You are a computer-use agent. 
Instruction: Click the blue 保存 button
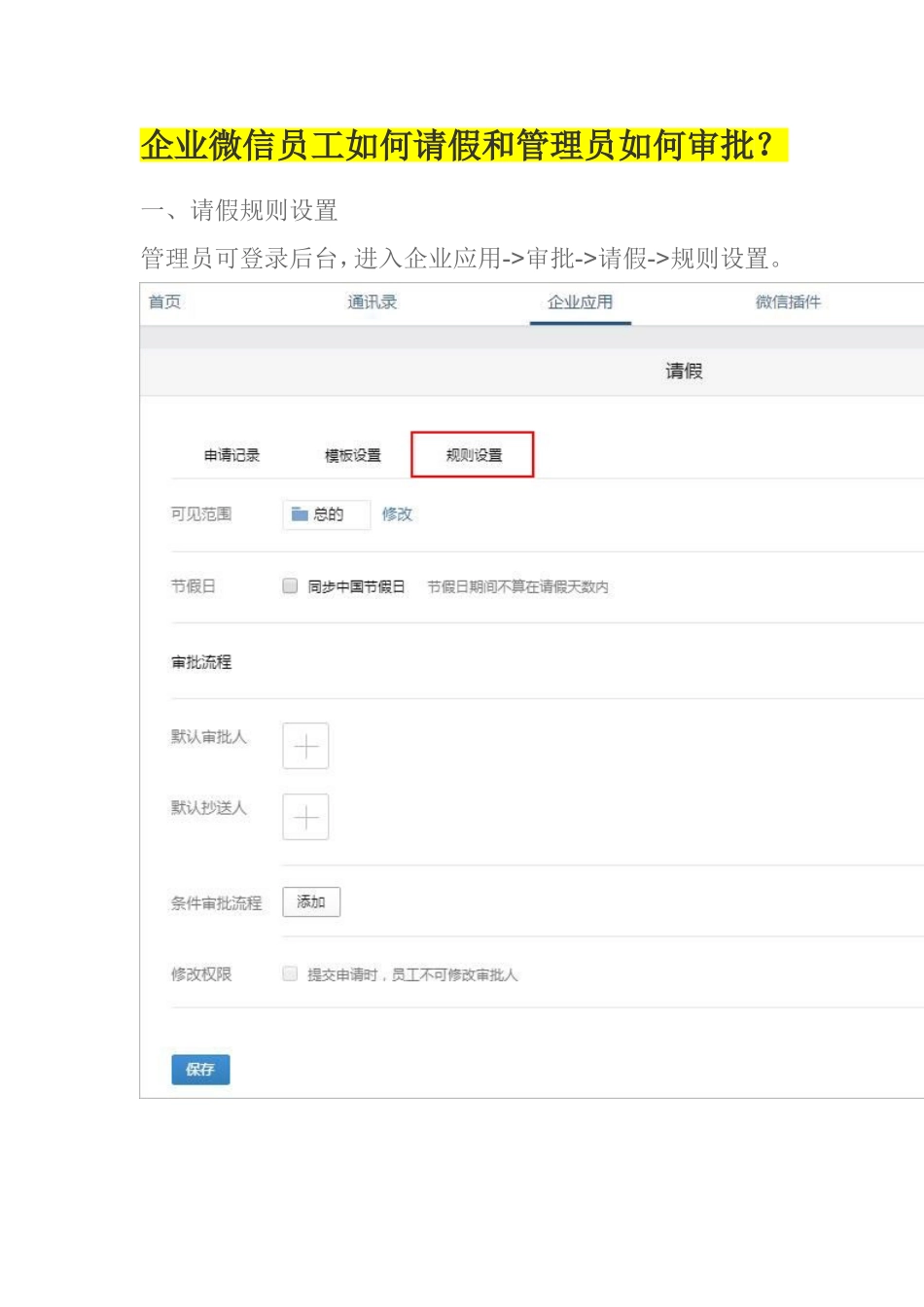(x=200, y=1070)
